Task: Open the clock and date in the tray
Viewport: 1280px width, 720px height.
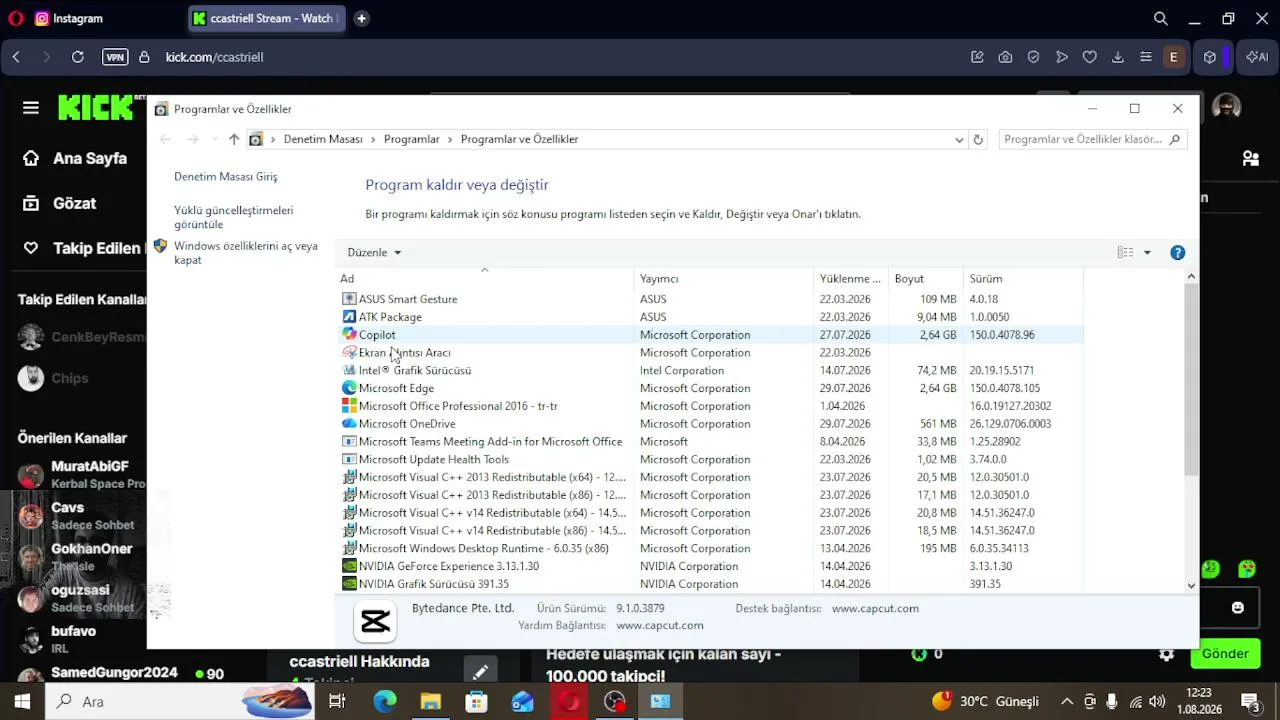Action: click(x=1199, y=701)
